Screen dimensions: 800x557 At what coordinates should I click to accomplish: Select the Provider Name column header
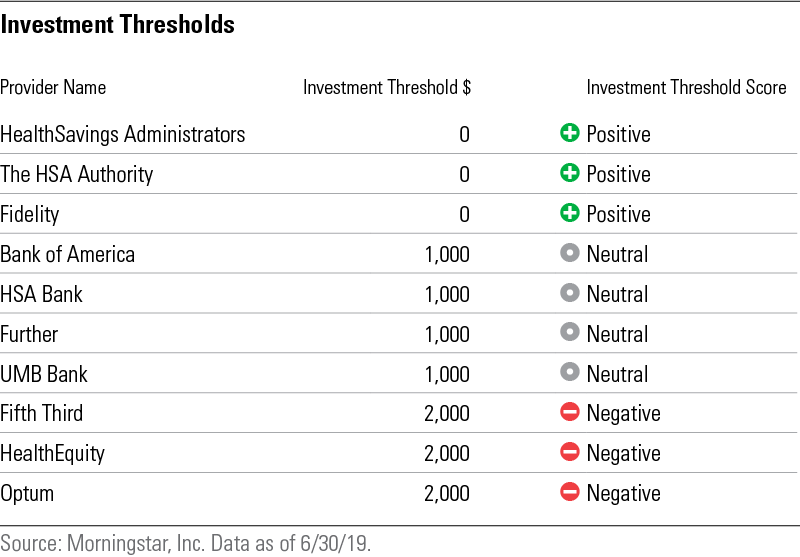click(53, 88)
